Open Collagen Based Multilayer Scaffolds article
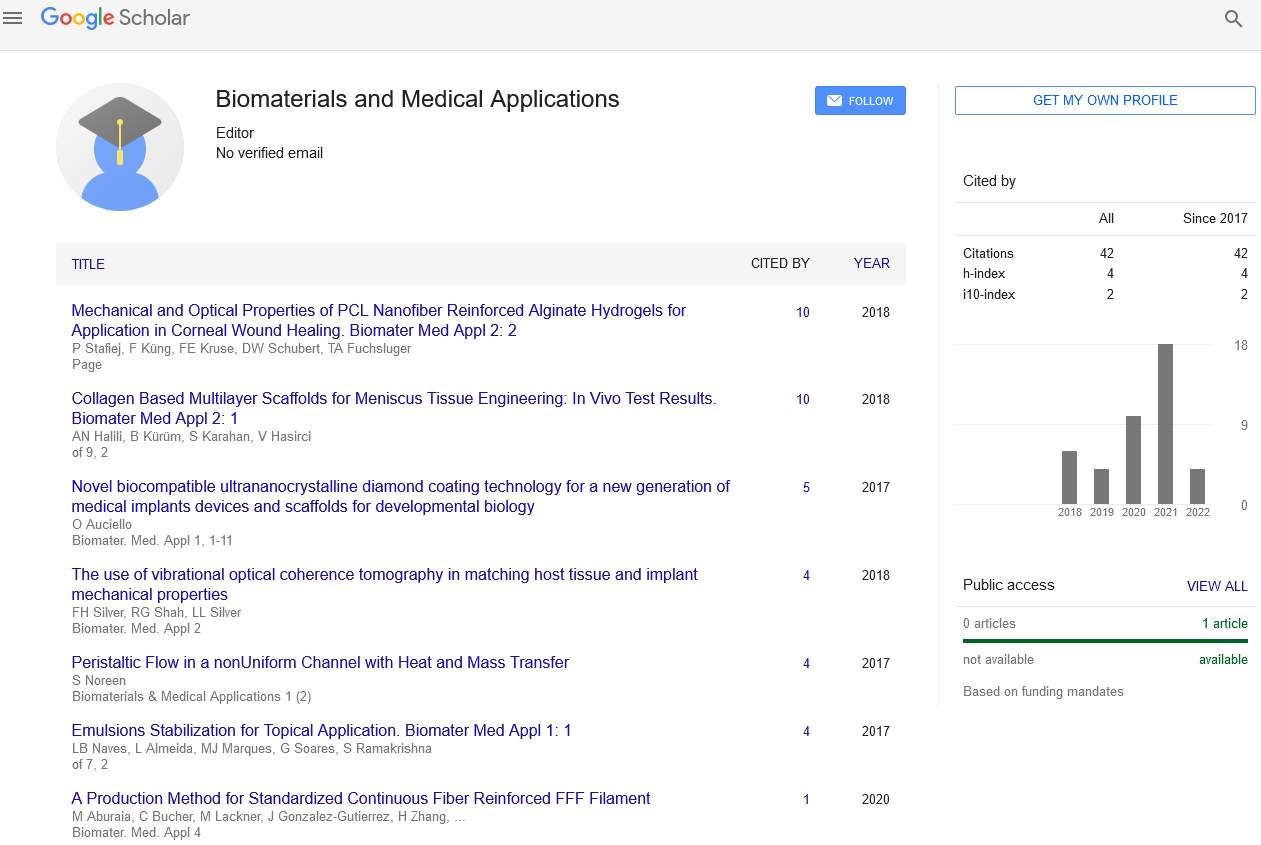Screen dimensions: 1261x845 pos(394,408)
